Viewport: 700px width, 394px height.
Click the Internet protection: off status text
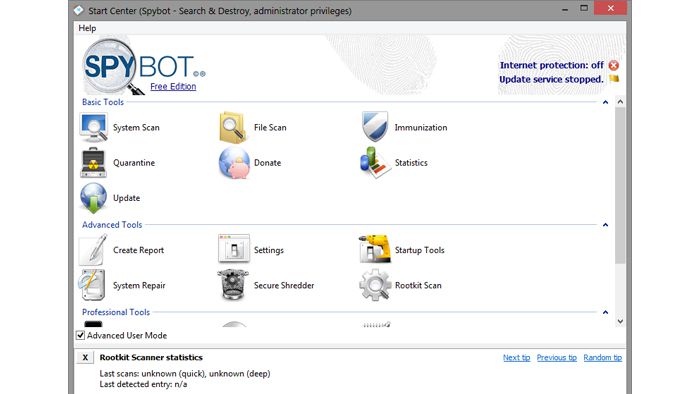point(552,65)
